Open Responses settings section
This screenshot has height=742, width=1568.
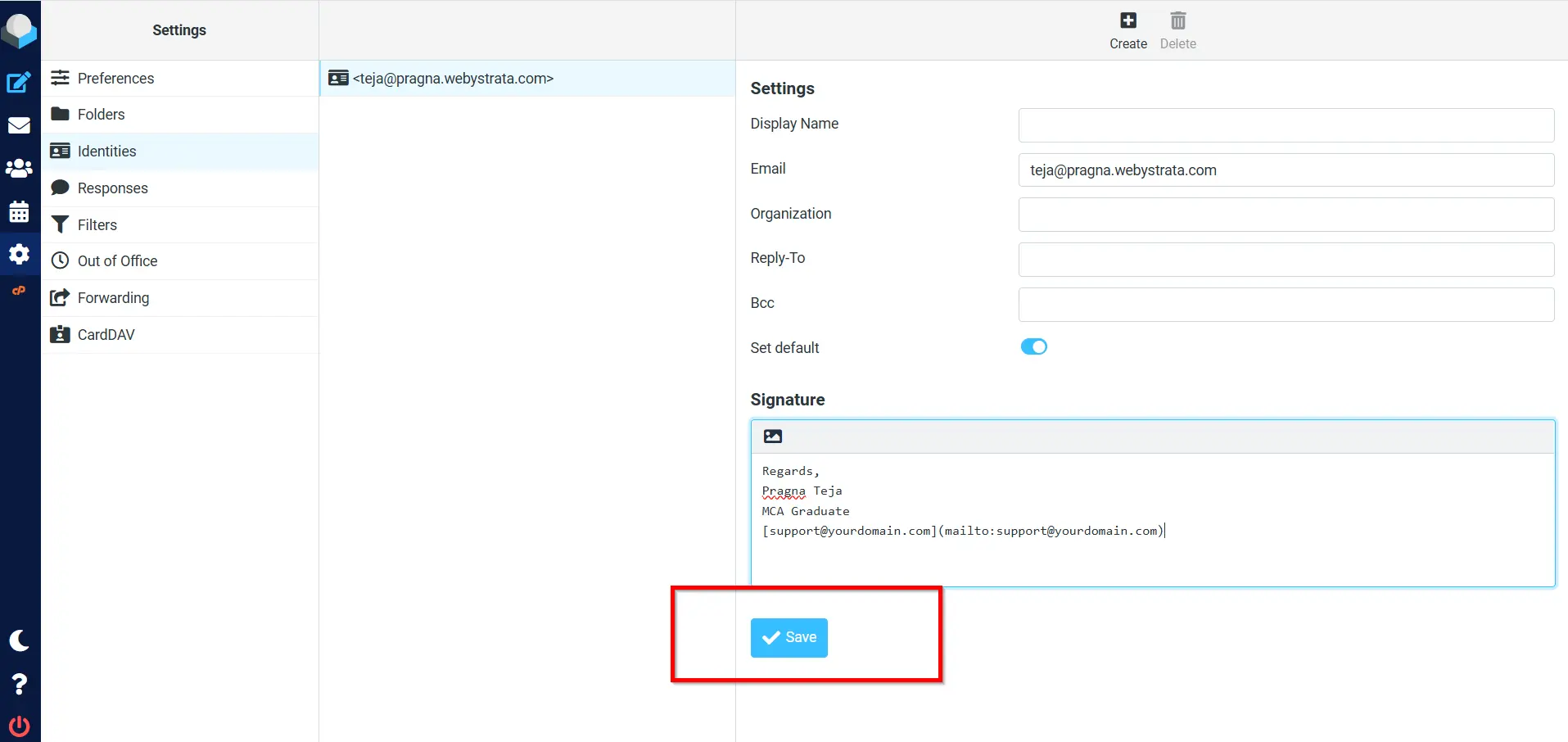(180, 188)
